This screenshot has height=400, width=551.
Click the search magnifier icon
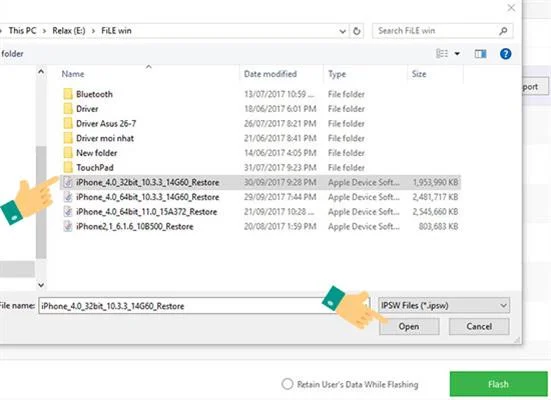click(x=503, y=31)
